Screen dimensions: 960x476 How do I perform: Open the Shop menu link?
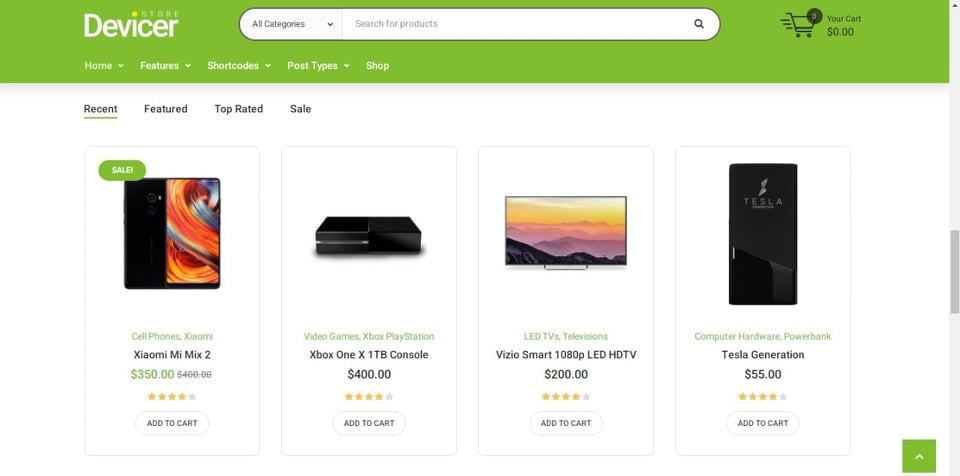pyautogui.click(x=377, y=66)
